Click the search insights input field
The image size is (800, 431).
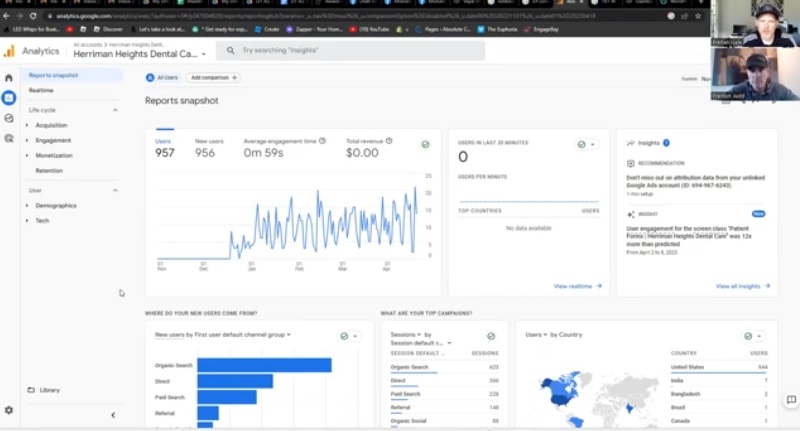pyautogui.click(x=351, y=50)
